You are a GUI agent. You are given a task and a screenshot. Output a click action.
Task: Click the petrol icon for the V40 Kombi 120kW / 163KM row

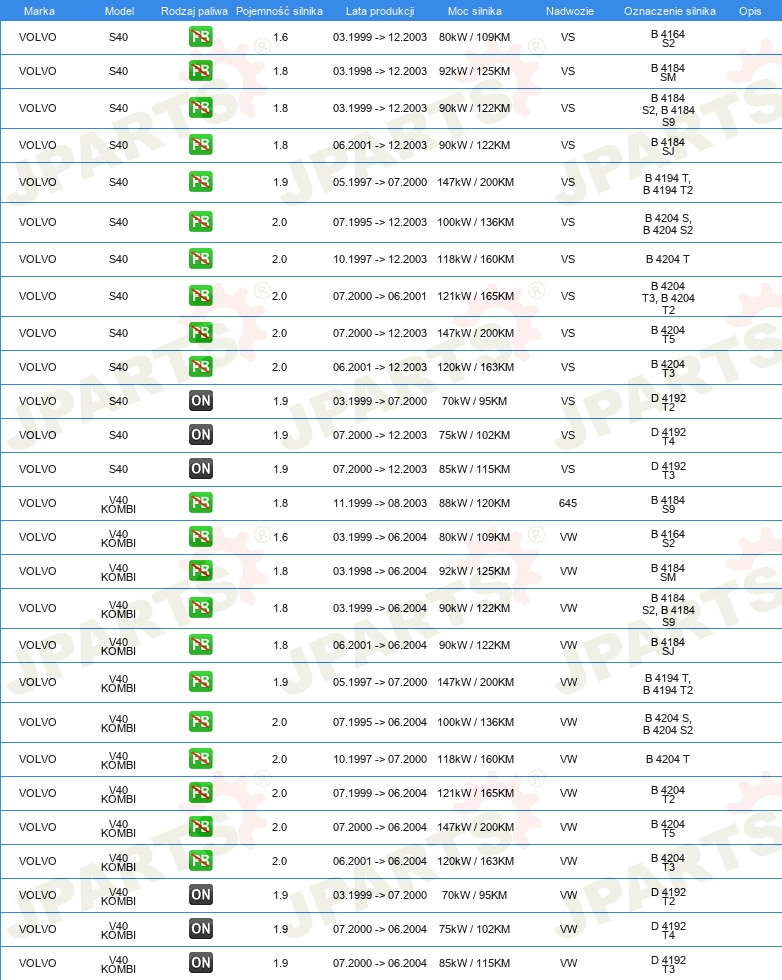201,860
